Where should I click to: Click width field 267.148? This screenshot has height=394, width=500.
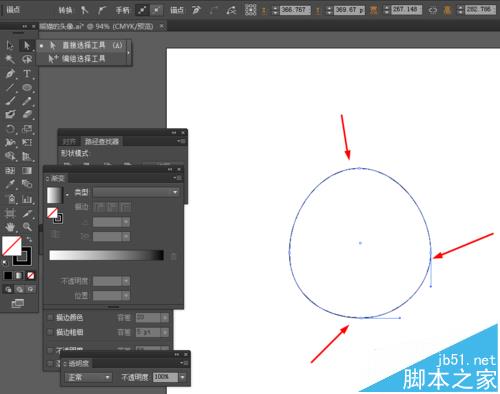406,10
